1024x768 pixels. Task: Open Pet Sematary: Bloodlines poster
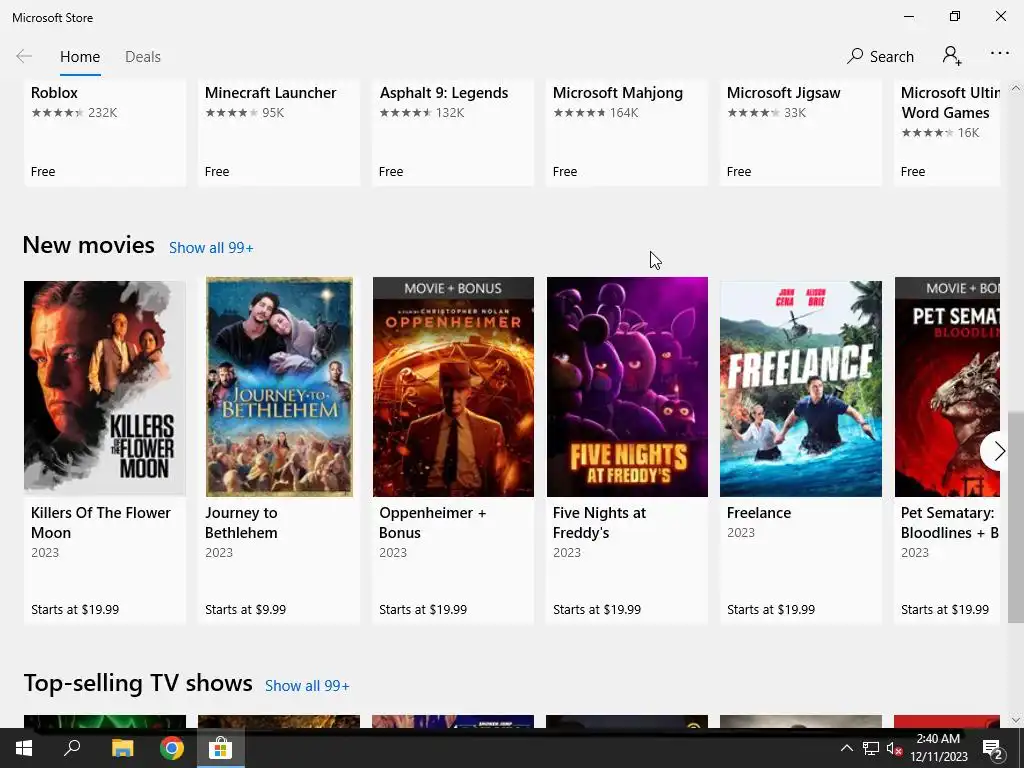pos(947,387)
